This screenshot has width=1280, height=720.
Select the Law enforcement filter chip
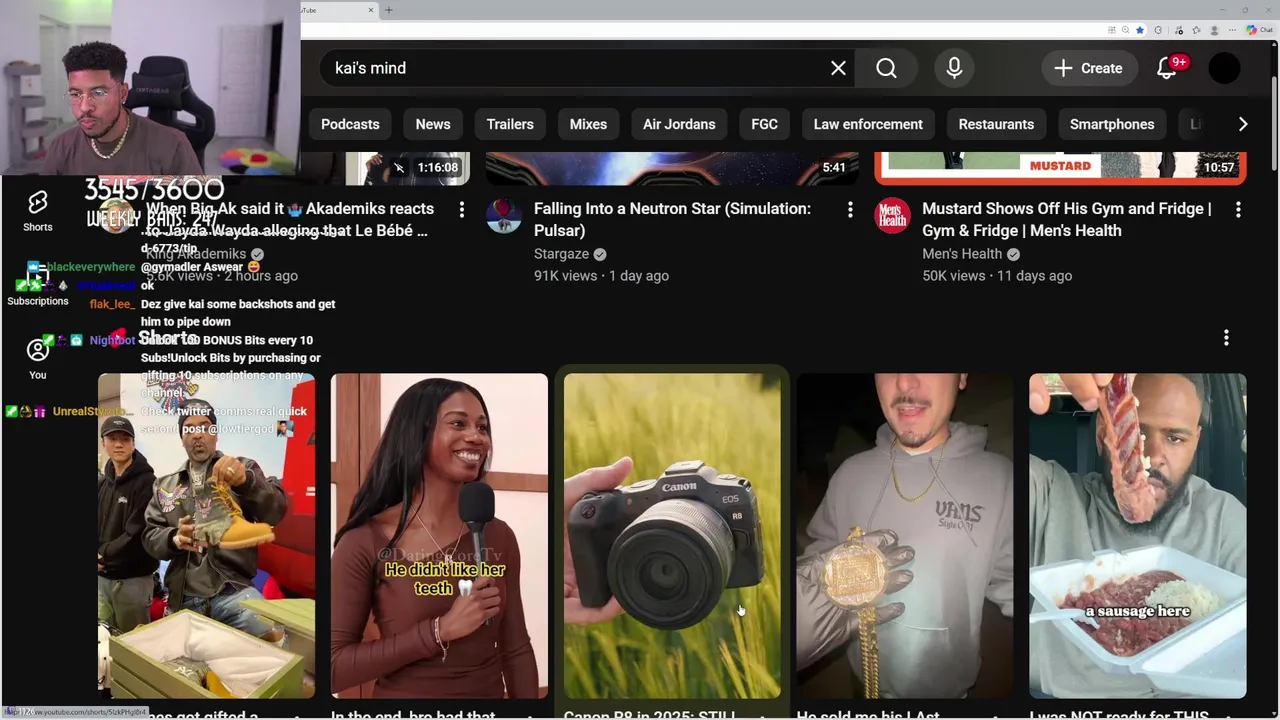click(x=868, y=124)
